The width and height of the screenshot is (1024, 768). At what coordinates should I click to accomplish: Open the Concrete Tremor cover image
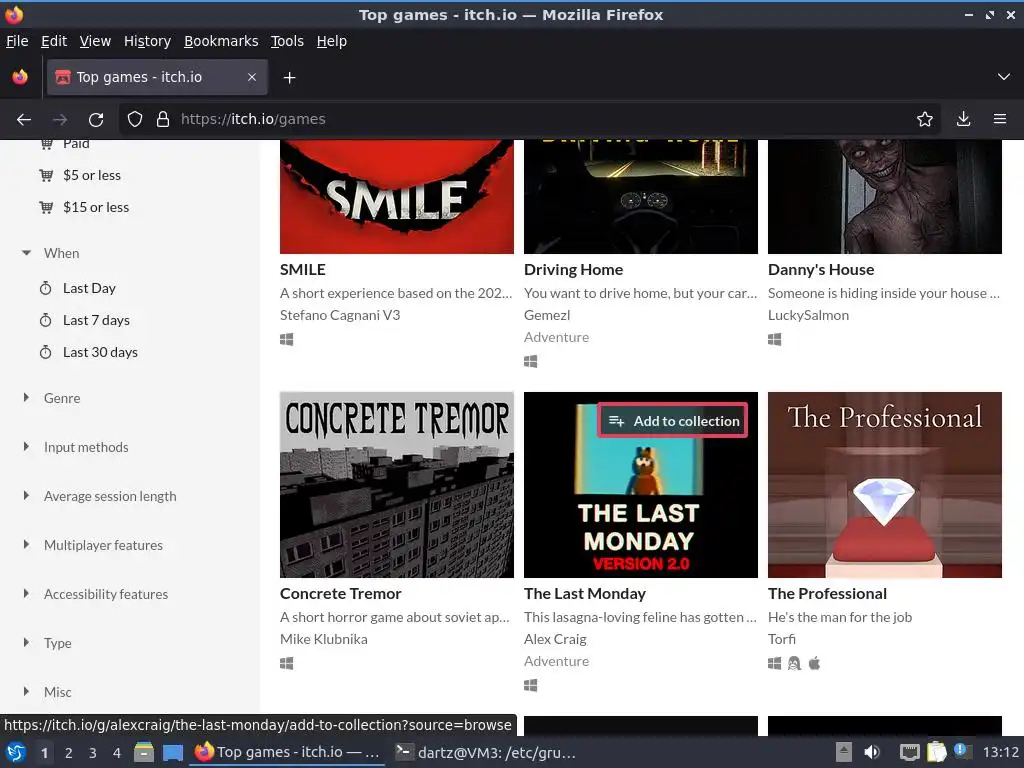(x=397, y=485)
